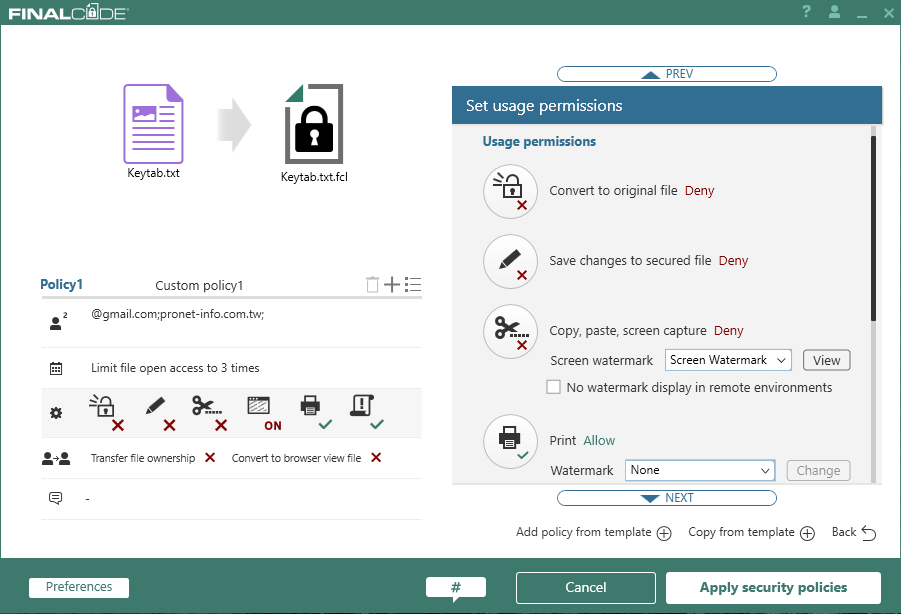Click the scissors Copy, paste, screen capture icon

pyautogui.click(x=510, y=331)
